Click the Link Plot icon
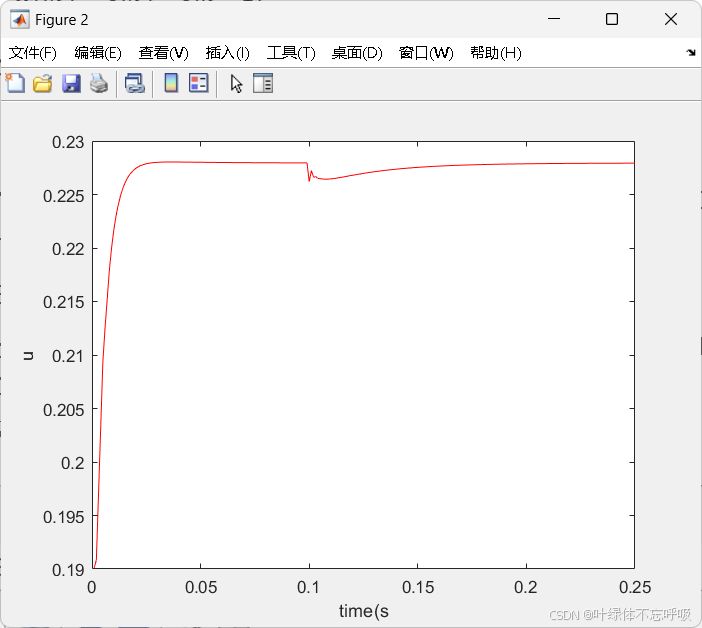Screen dimensions: 702x628 point(135,84)
